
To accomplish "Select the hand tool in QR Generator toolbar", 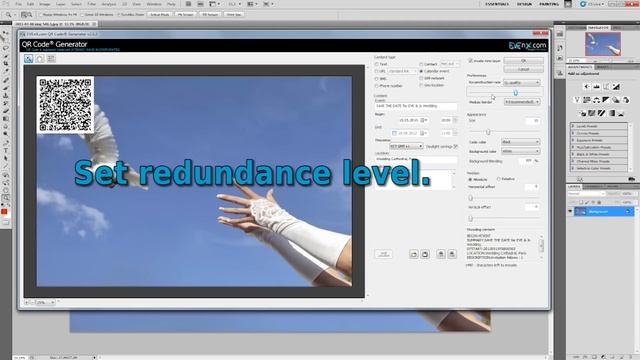I will [40, 59].
